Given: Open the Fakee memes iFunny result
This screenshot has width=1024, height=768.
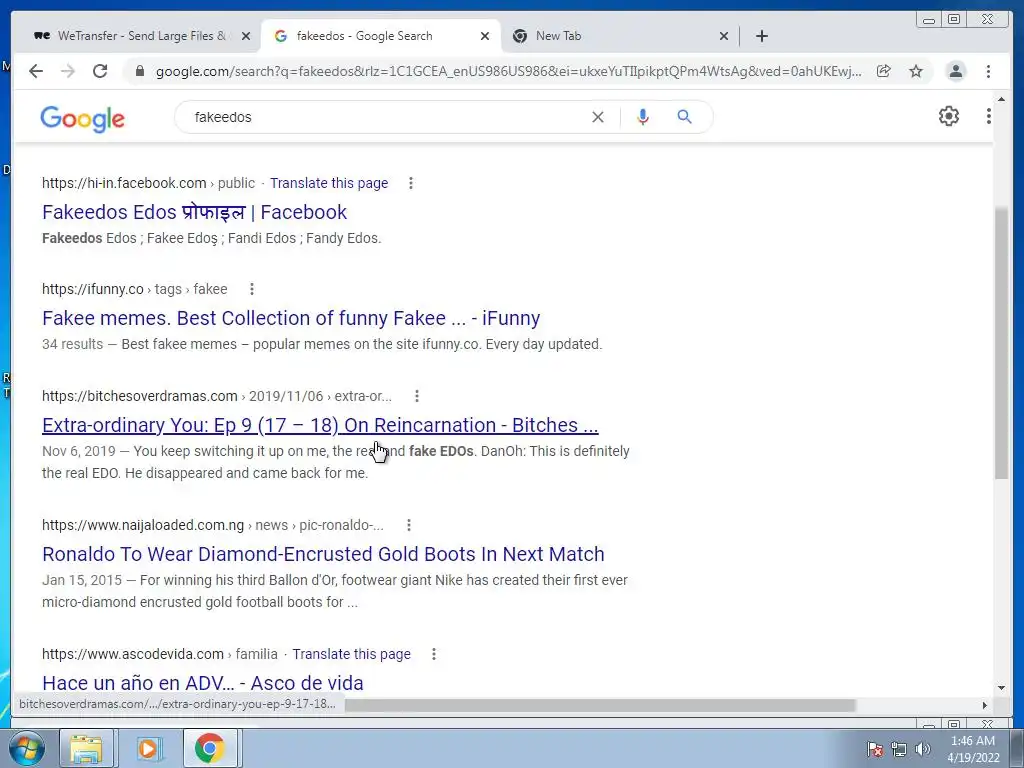Looking at the screenshot, I should pos(291,318).
